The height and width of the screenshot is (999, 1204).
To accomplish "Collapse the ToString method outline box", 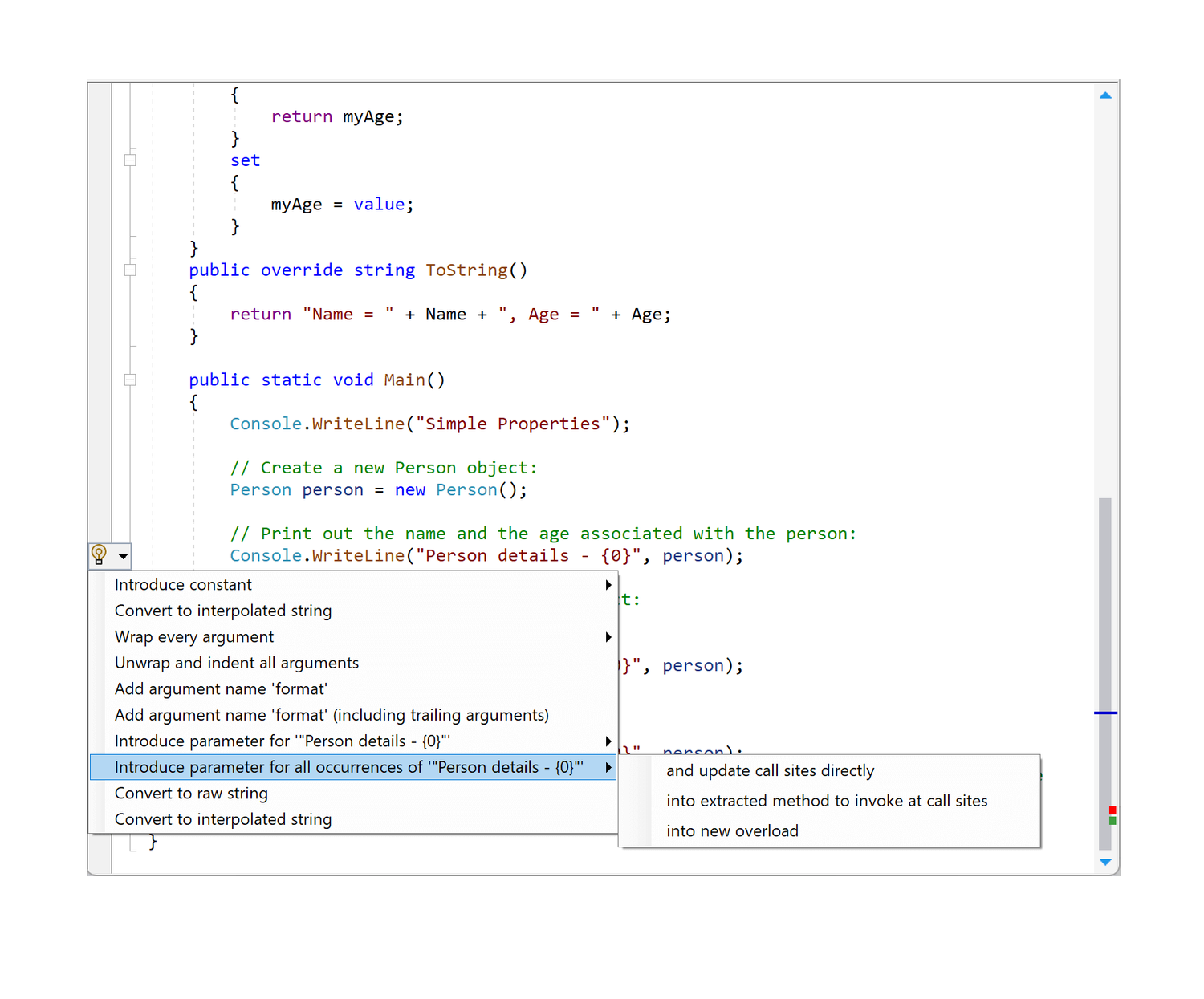I will click(x=129, y=270).
